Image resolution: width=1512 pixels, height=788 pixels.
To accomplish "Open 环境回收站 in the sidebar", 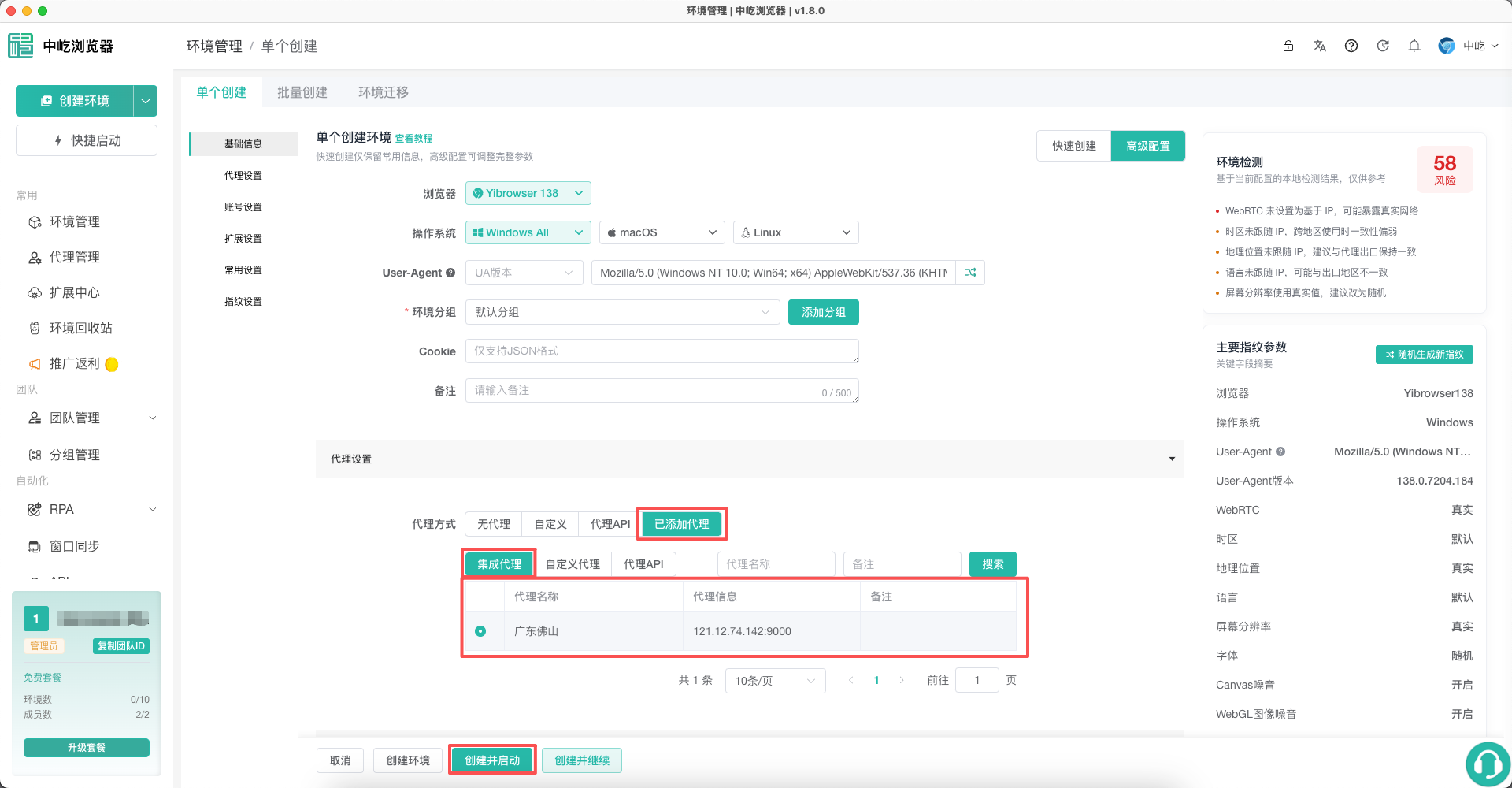I will point(80,328).
